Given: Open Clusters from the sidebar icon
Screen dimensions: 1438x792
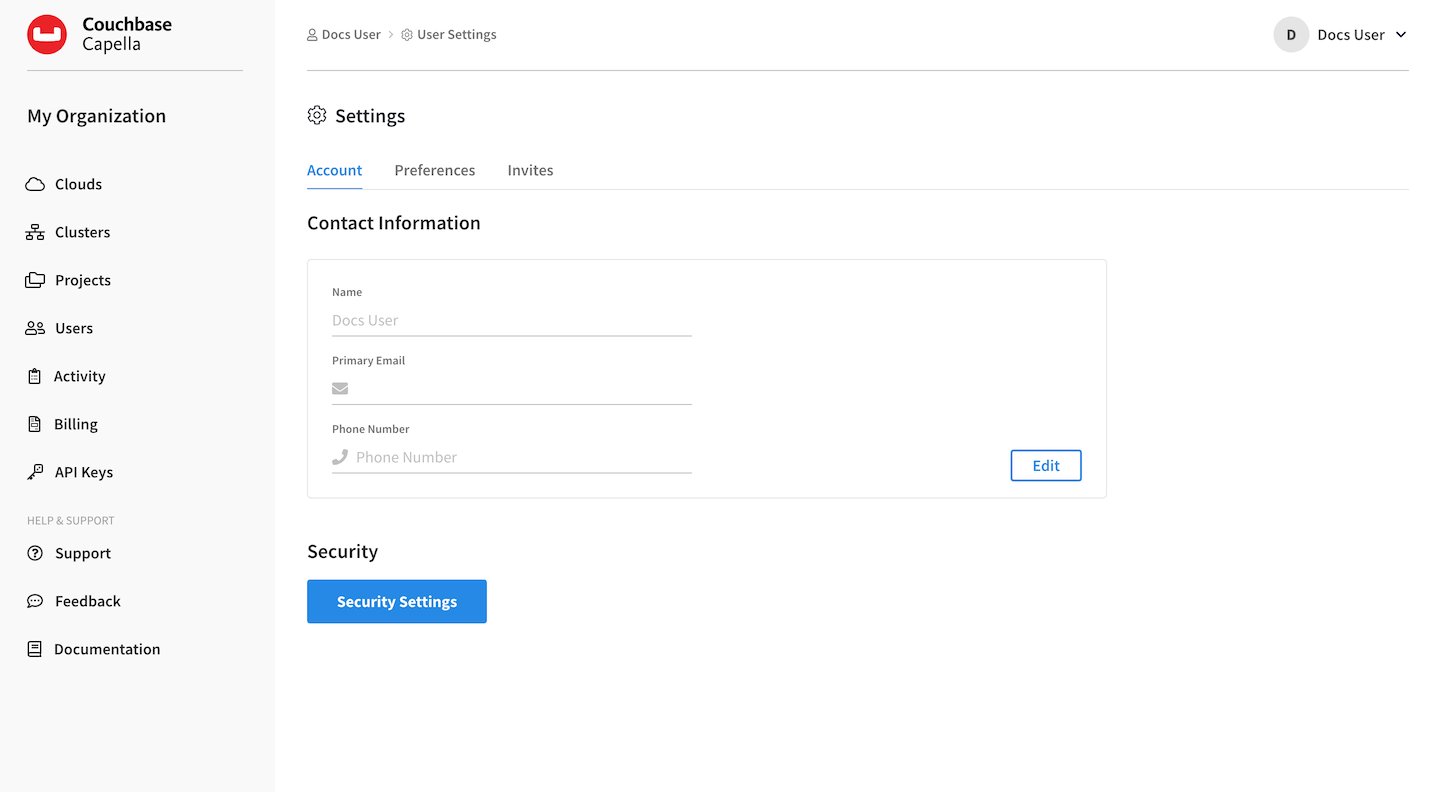Looking at the screenshot, I should click(x=36, y=232).
